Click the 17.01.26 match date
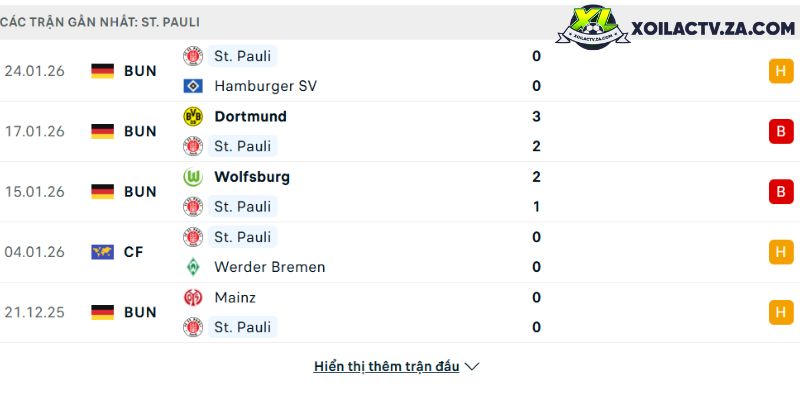 click(34, 131)
